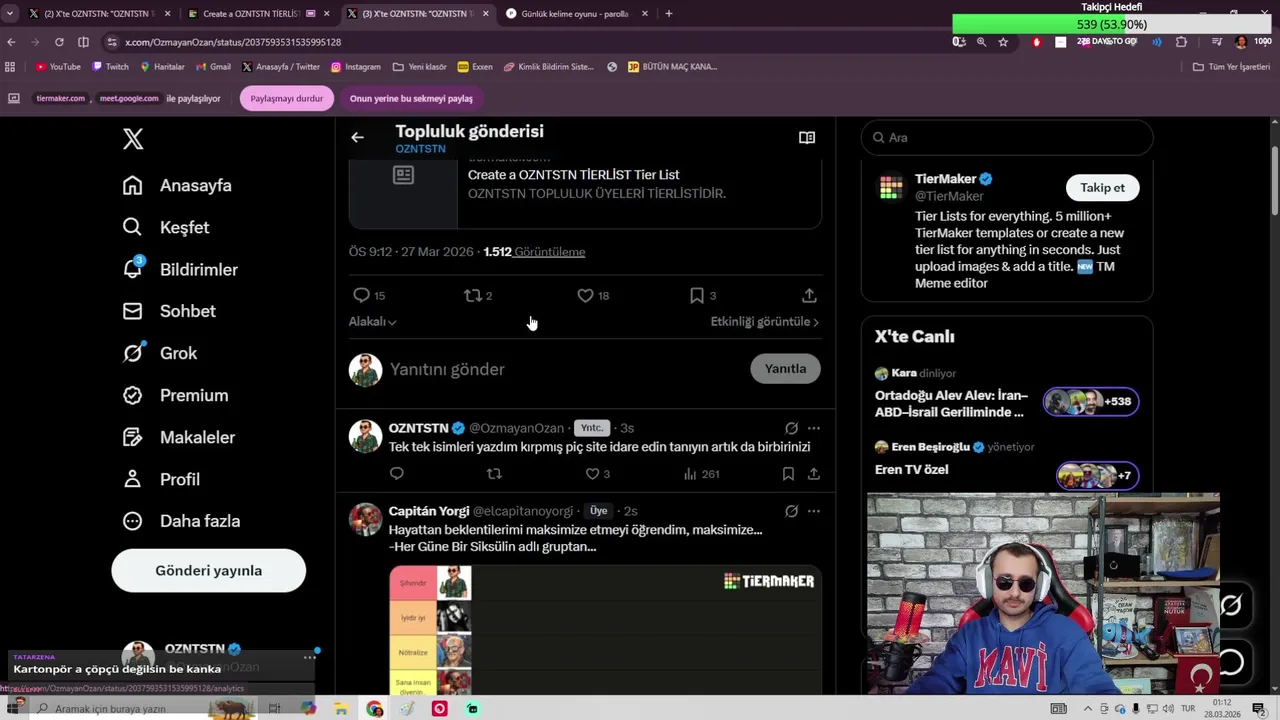Open Keşfet search page in the sidebar
The width and height of the screenshot is (1280, 720).
tap(166, 227)
